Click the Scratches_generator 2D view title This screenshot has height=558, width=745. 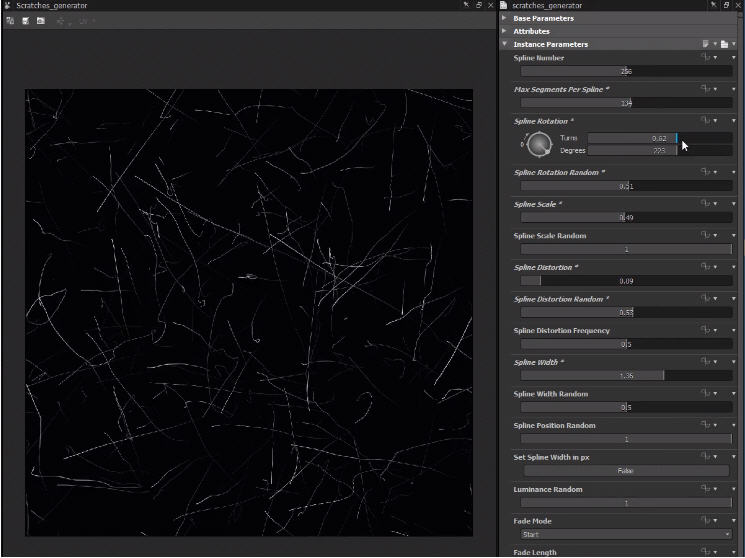click(51, 5)
